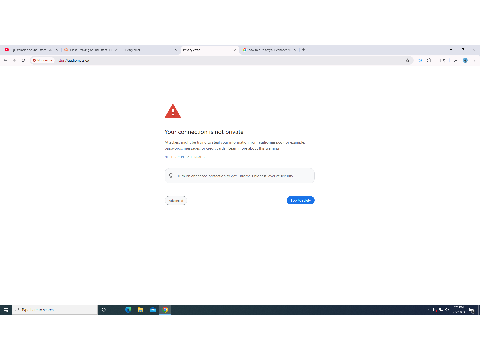
Task: Reload the page with refresh icon
Action: 23,60
